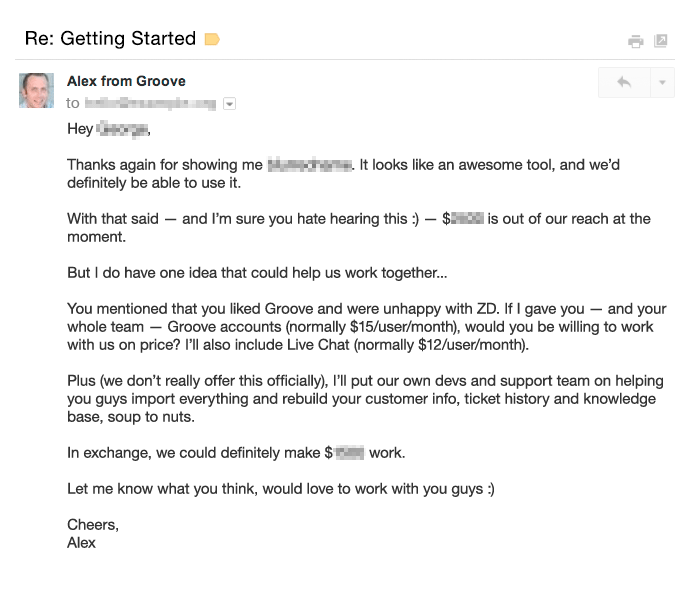Open the email in a new window
This screenshot has height=590, width=690.
660,41
